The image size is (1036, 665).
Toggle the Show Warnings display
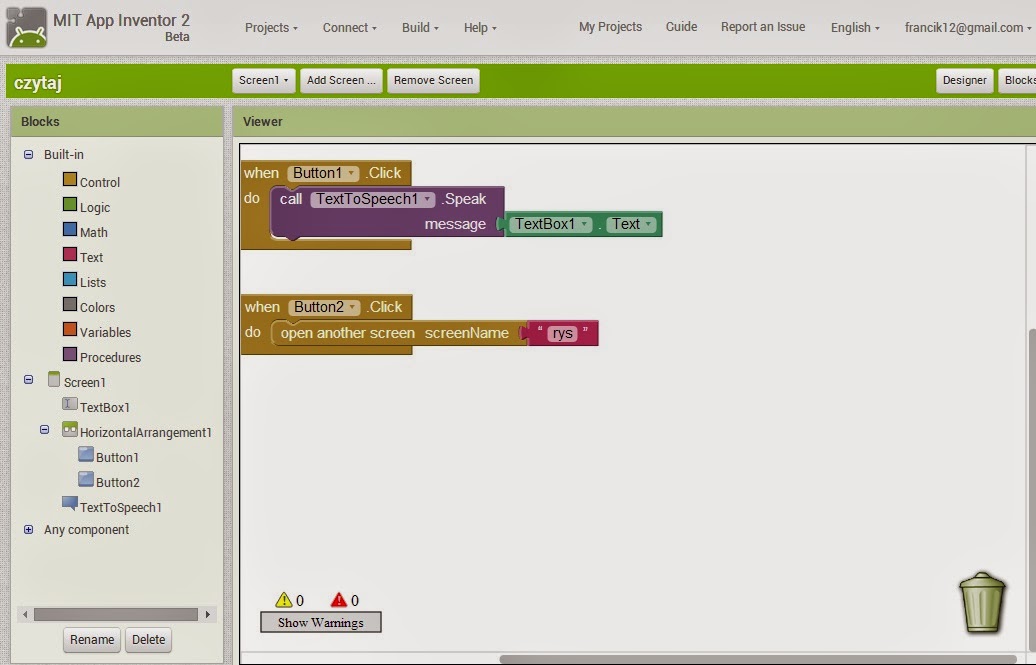(320, 622)
